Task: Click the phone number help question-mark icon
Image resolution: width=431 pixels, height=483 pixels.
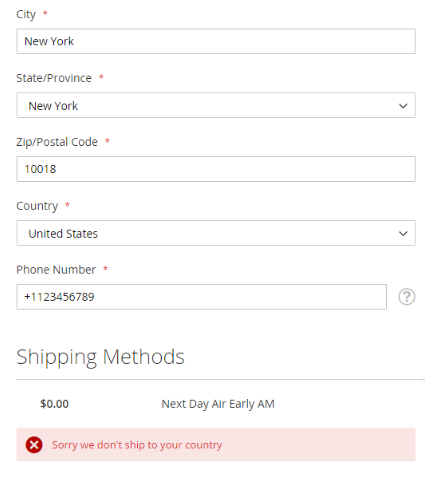Action: (x=406, y=297)
